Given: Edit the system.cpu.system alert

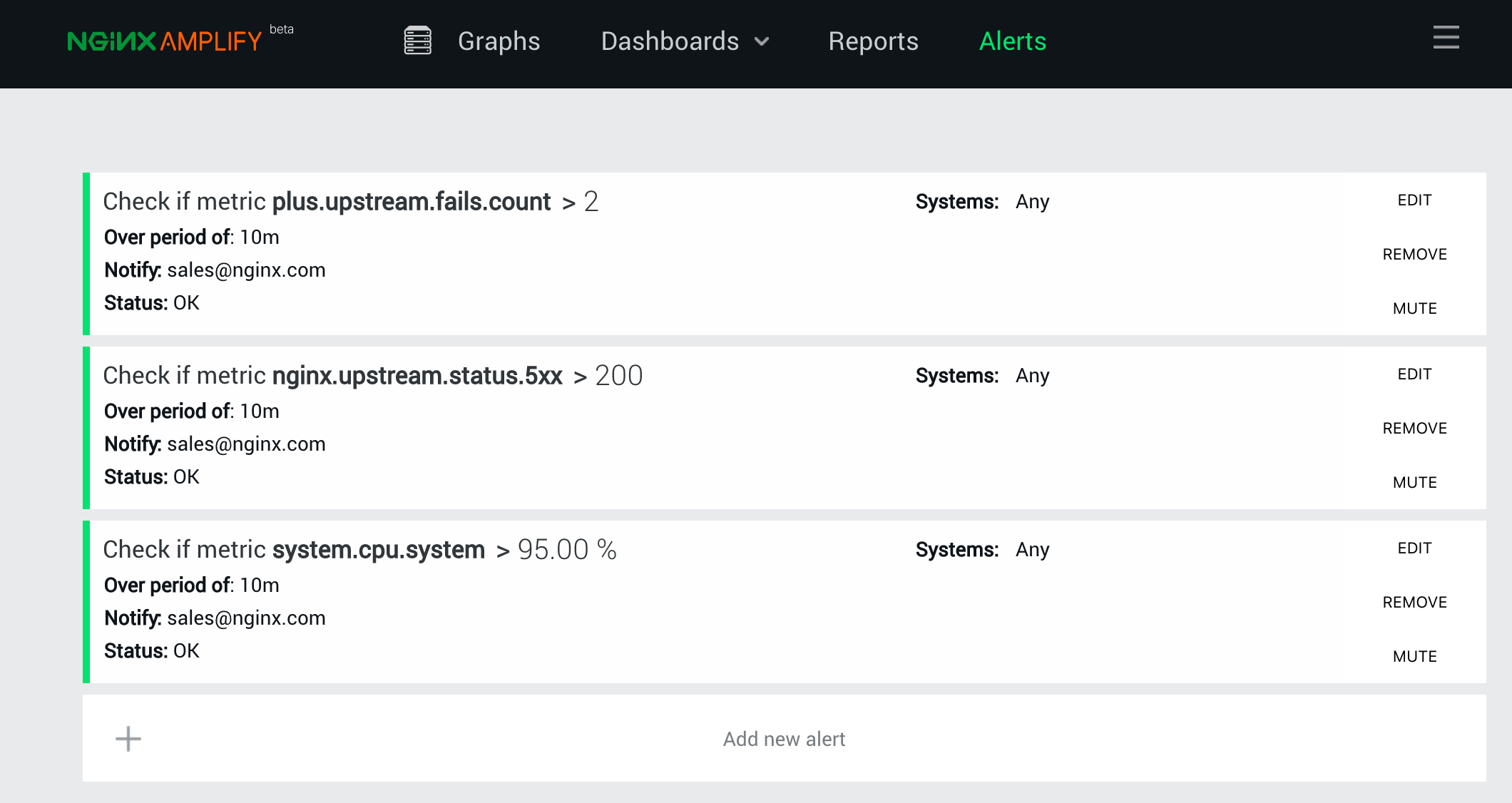Looking at the screenshot, I should pos(1414,548).
